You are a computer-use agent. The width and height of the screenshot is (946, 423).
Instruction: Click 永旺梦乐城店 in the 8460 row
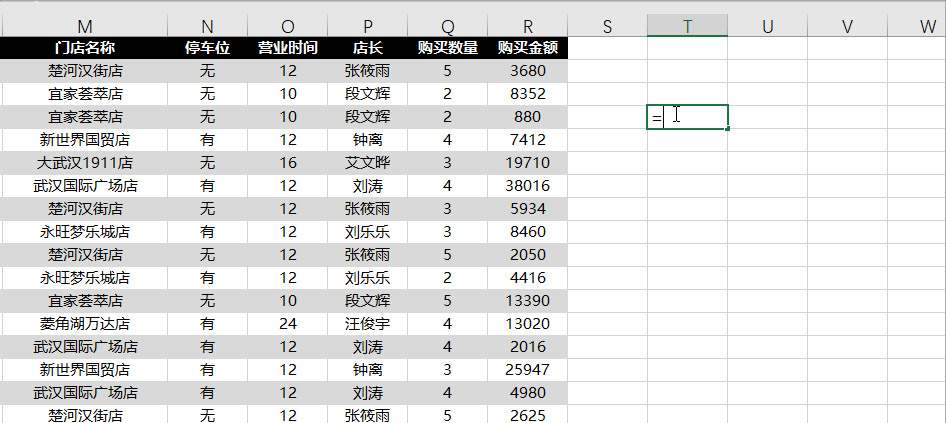85,232
